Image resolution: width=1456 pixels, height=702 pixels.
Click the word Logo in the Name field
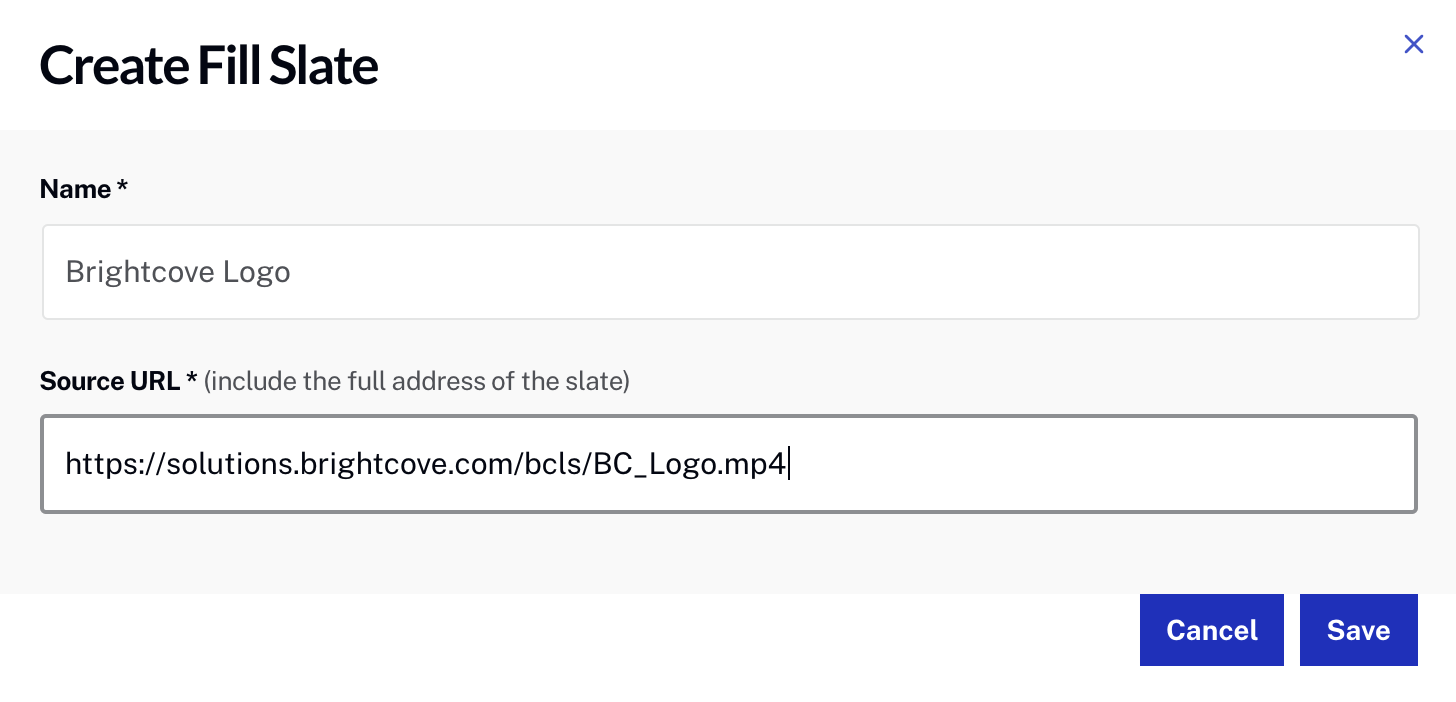tap(256, 273)
